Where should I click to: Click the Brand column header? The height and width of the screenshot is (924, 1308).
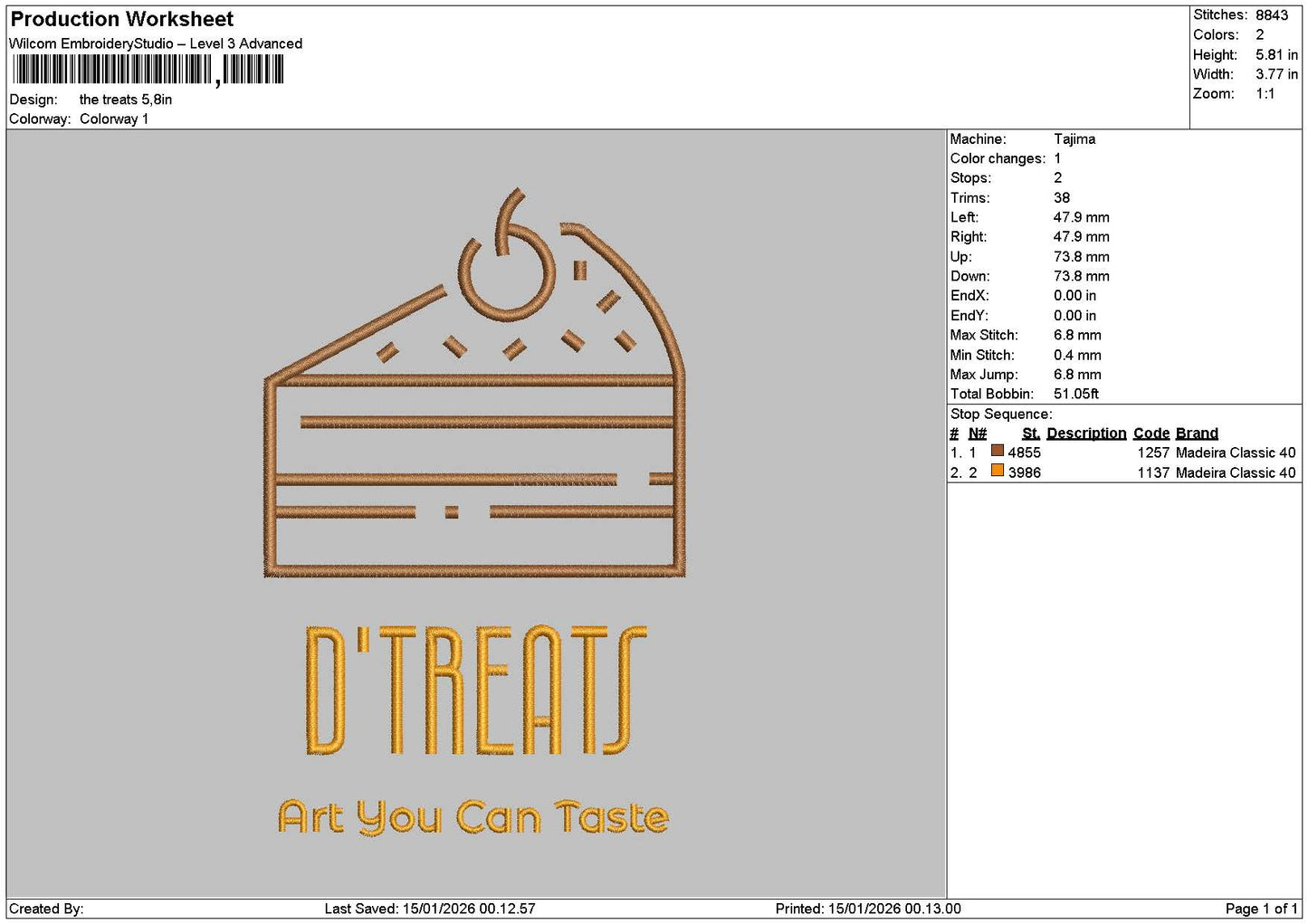tap(1197, 433)
